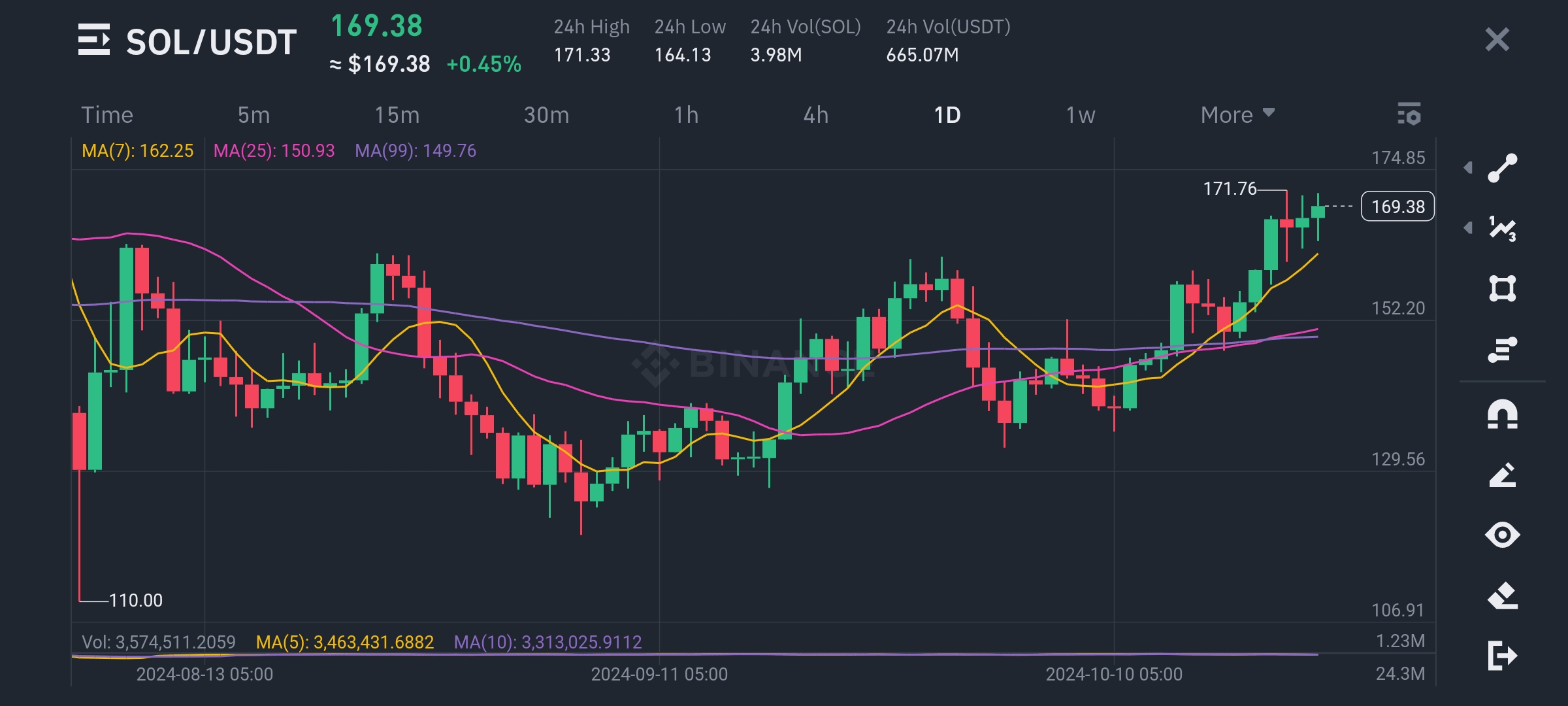Select the wave pattern drawing tool
Image resolution: width=1568 pixels, height=706 pixels.
[1502, 228]
